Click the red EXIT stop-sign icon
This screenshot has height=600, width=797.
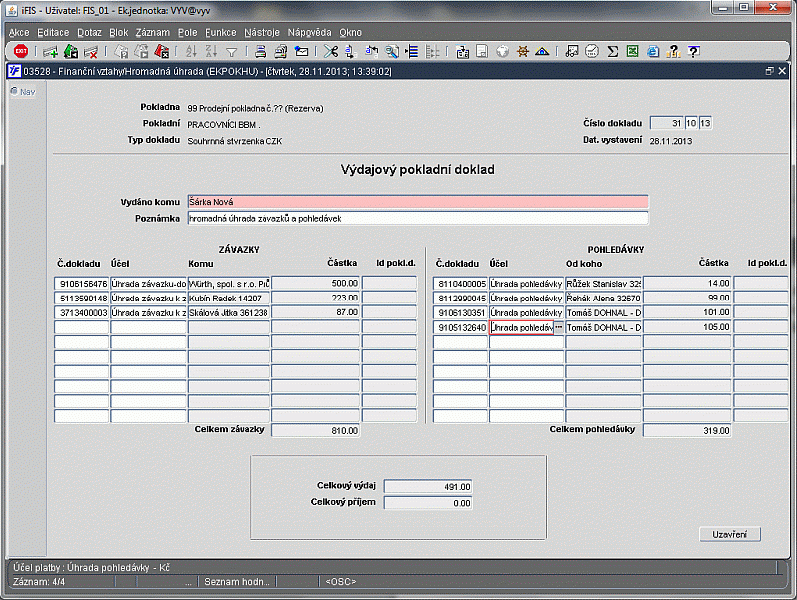click(21, 51)
